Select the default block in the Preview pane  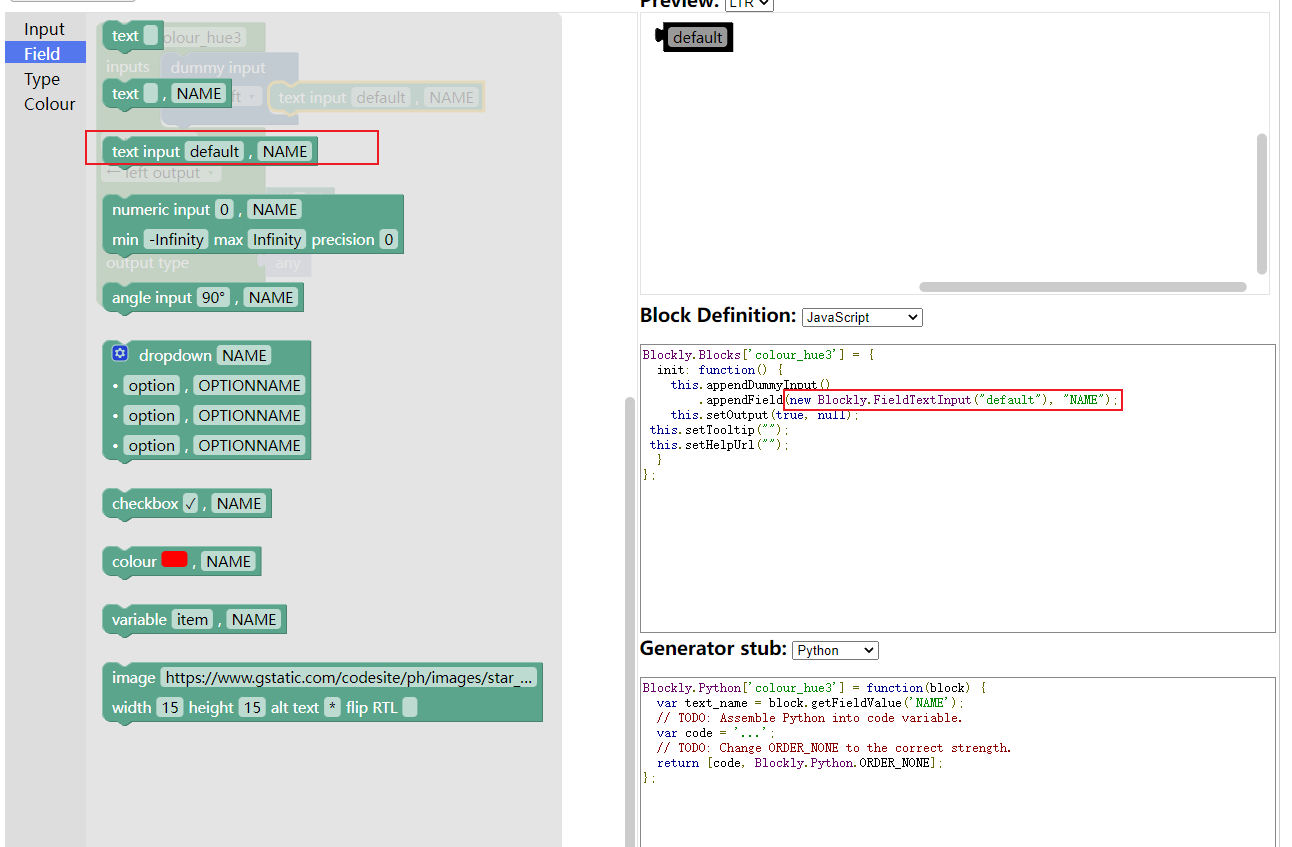(x=698, y=36)
